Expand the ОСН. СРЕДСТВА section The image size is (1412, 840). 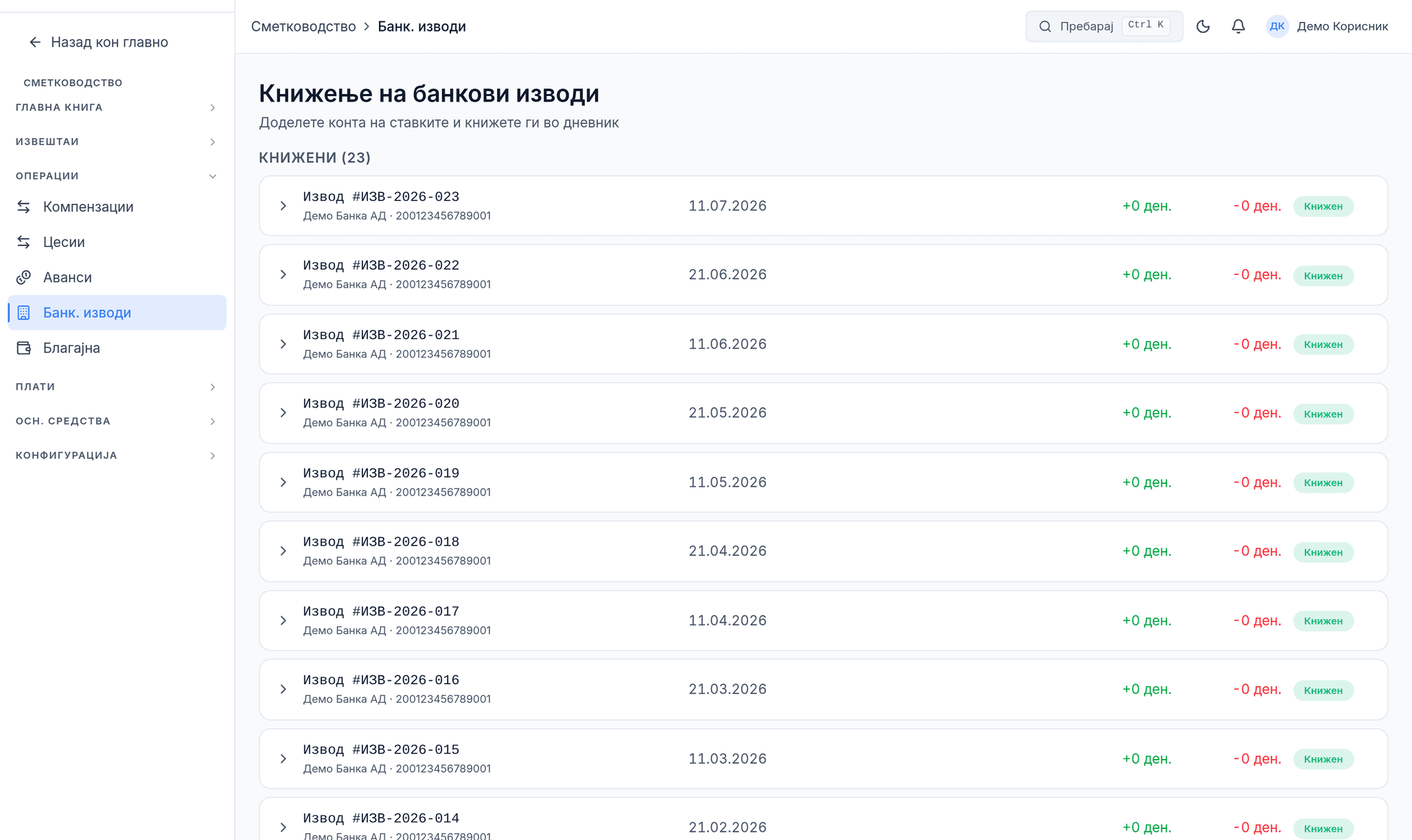(117, 421)
